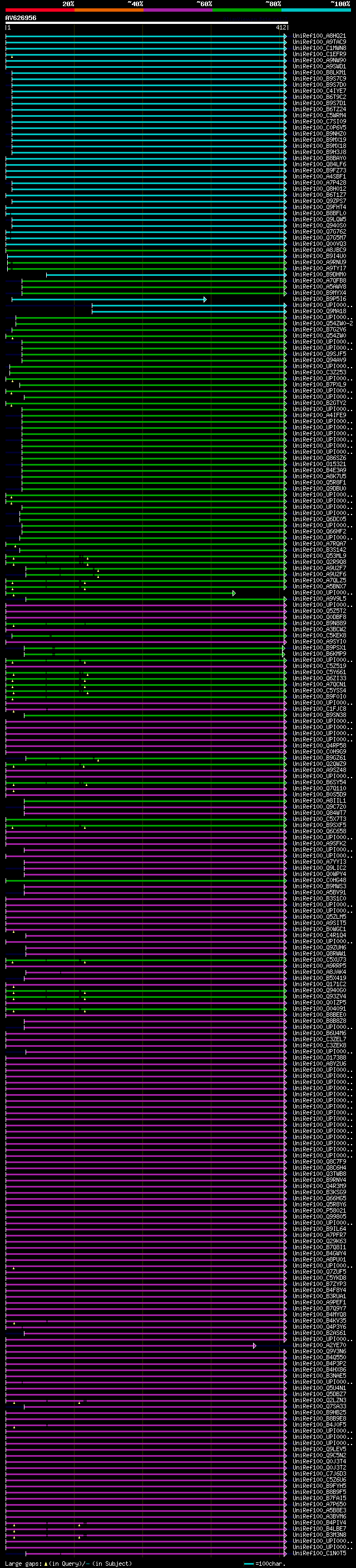The image size is (356, 1568).
Task: Click the UniRef100_Q9LQW5 label
Action: 319,220
